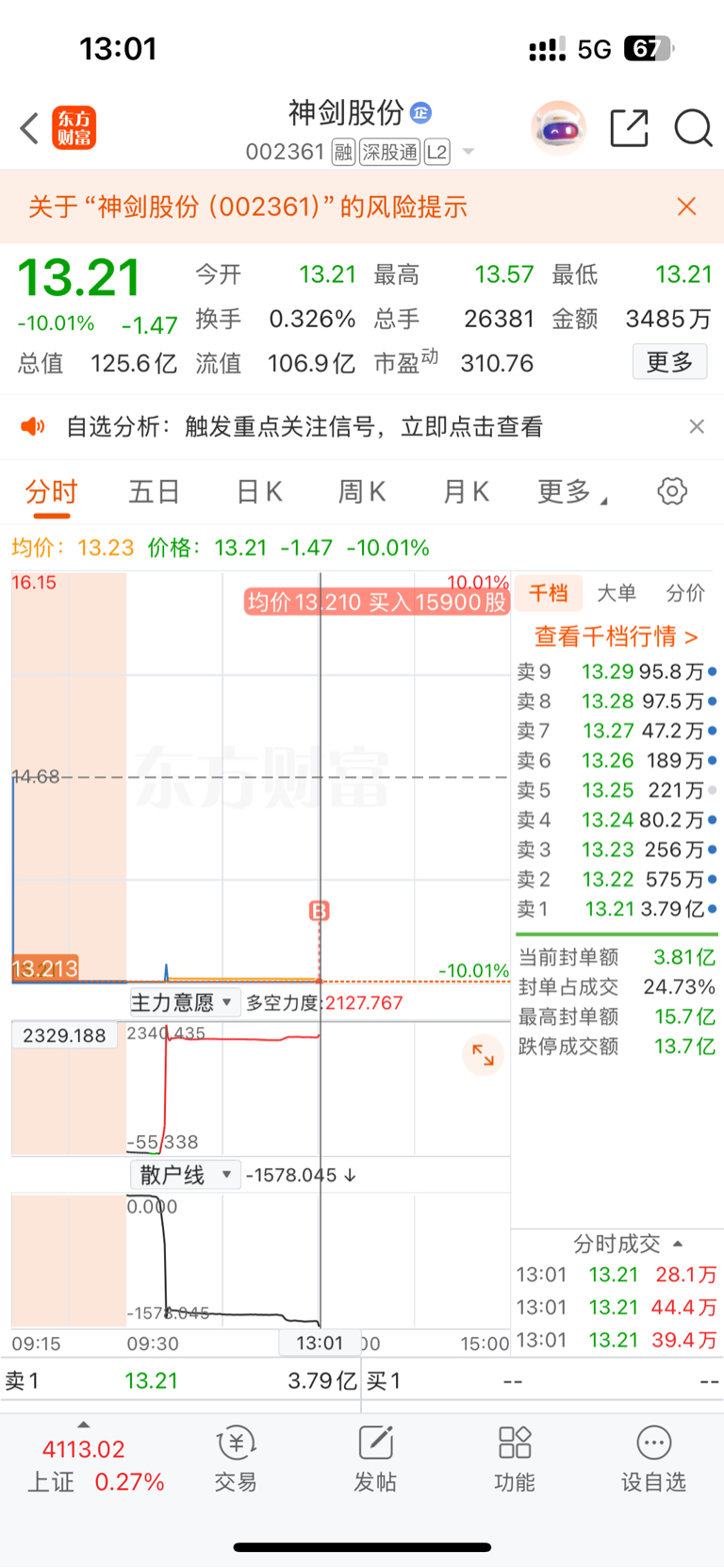Viewport: 724px width, 1568px height.
Task: Tap the L2 level badge
Action: [x=436, y=152]
